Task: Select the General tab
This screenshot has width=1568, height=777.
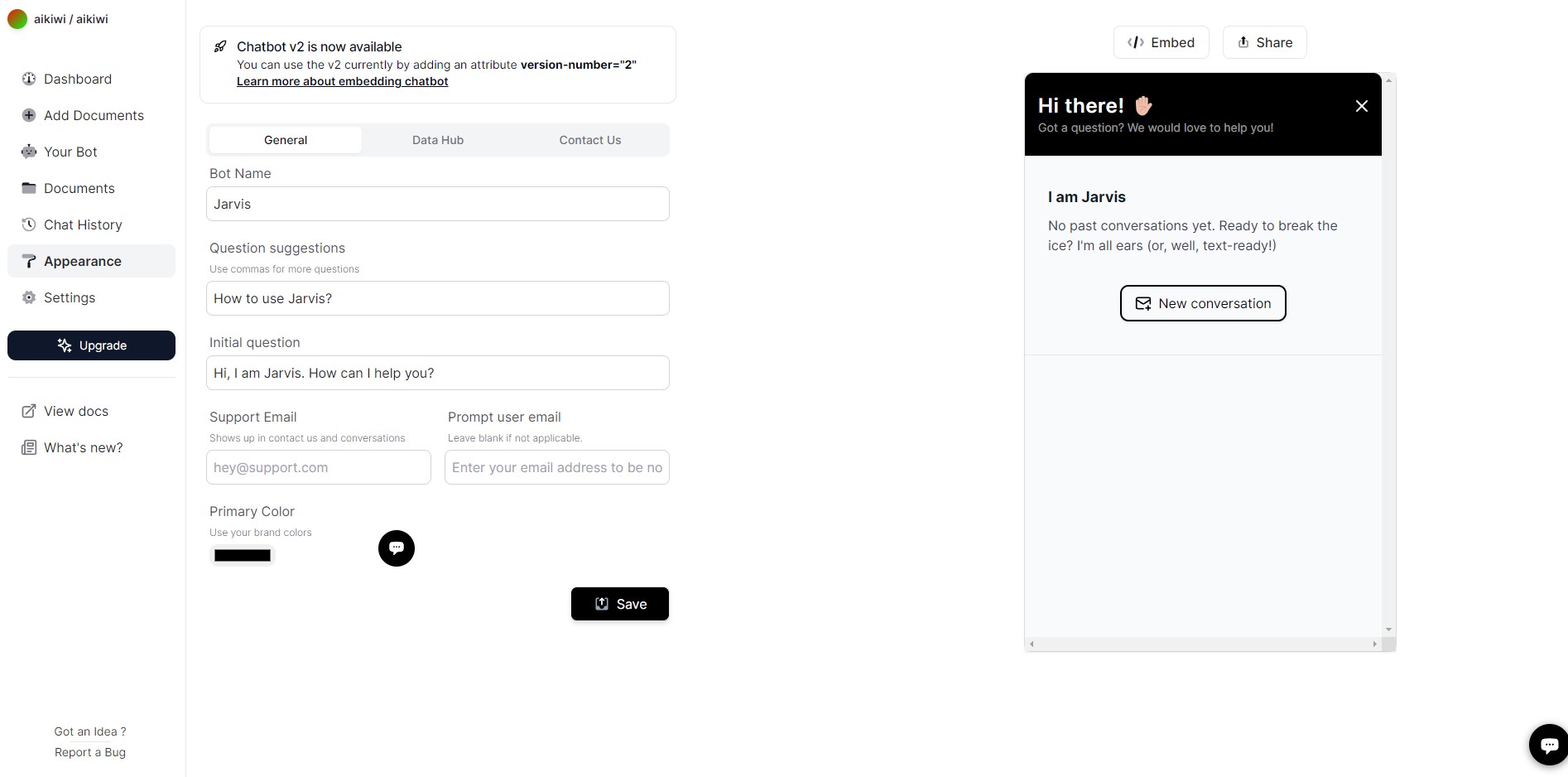Action: (286, 140)
